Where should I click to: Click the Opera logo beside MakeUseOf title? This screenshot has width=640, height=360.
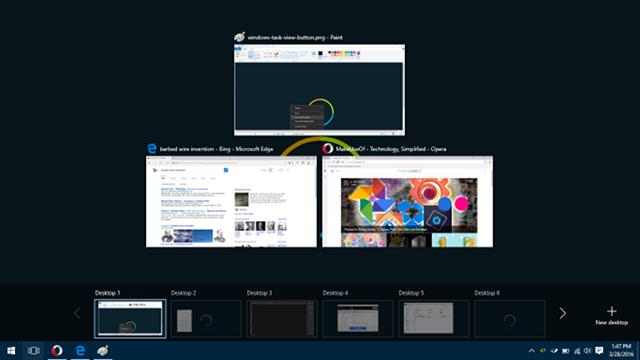coord(328,149)
